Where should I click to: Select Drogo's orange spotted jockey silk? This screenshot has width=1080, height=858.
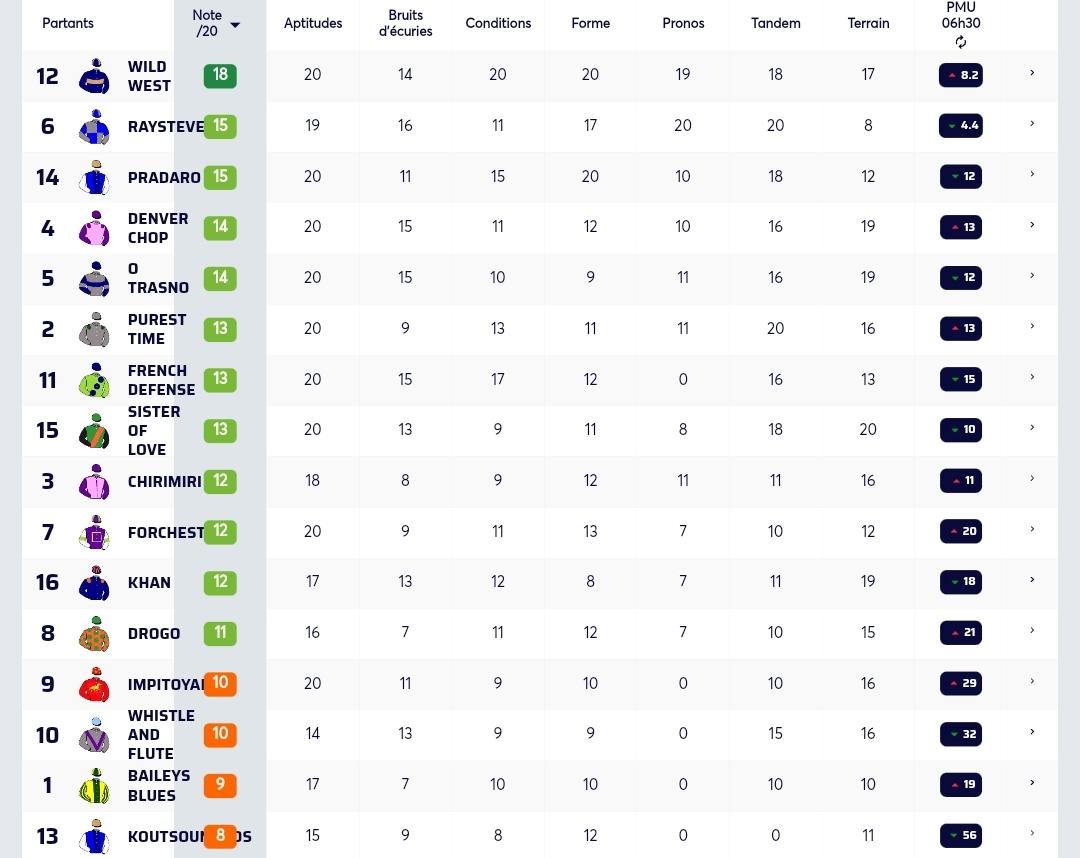(x=94, y=634)
